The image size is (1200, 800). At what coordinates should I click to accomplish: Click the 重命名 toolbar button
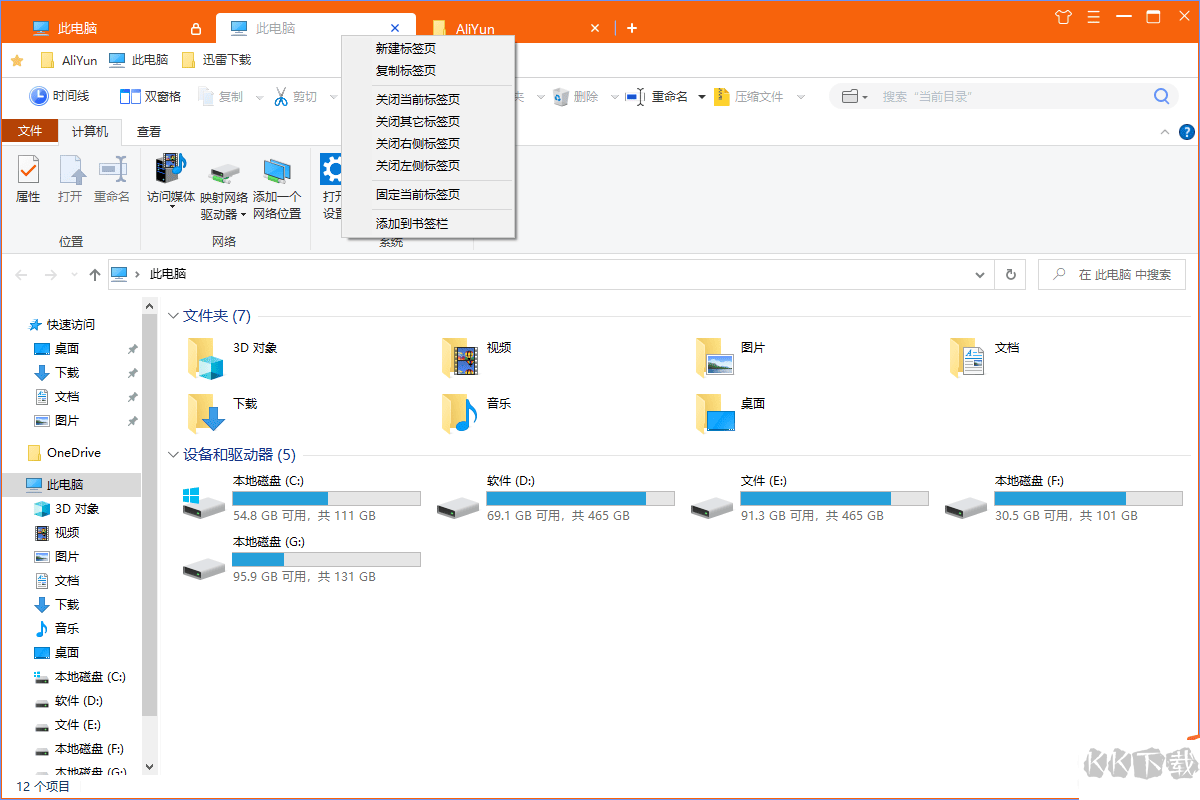657,96
